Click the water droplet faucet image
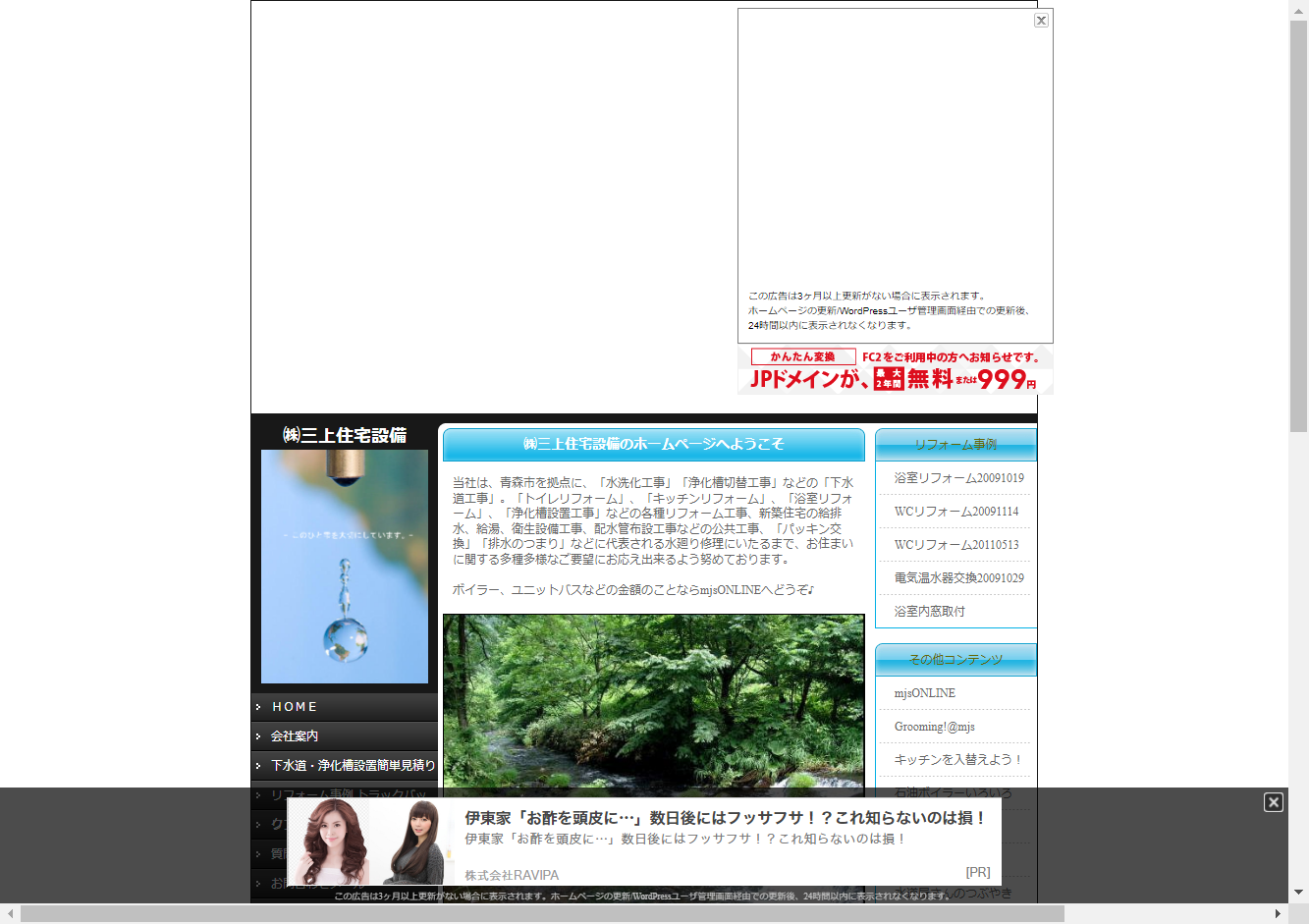The height and width of the screenshot is (924, 1309). (x=345, y=567)
